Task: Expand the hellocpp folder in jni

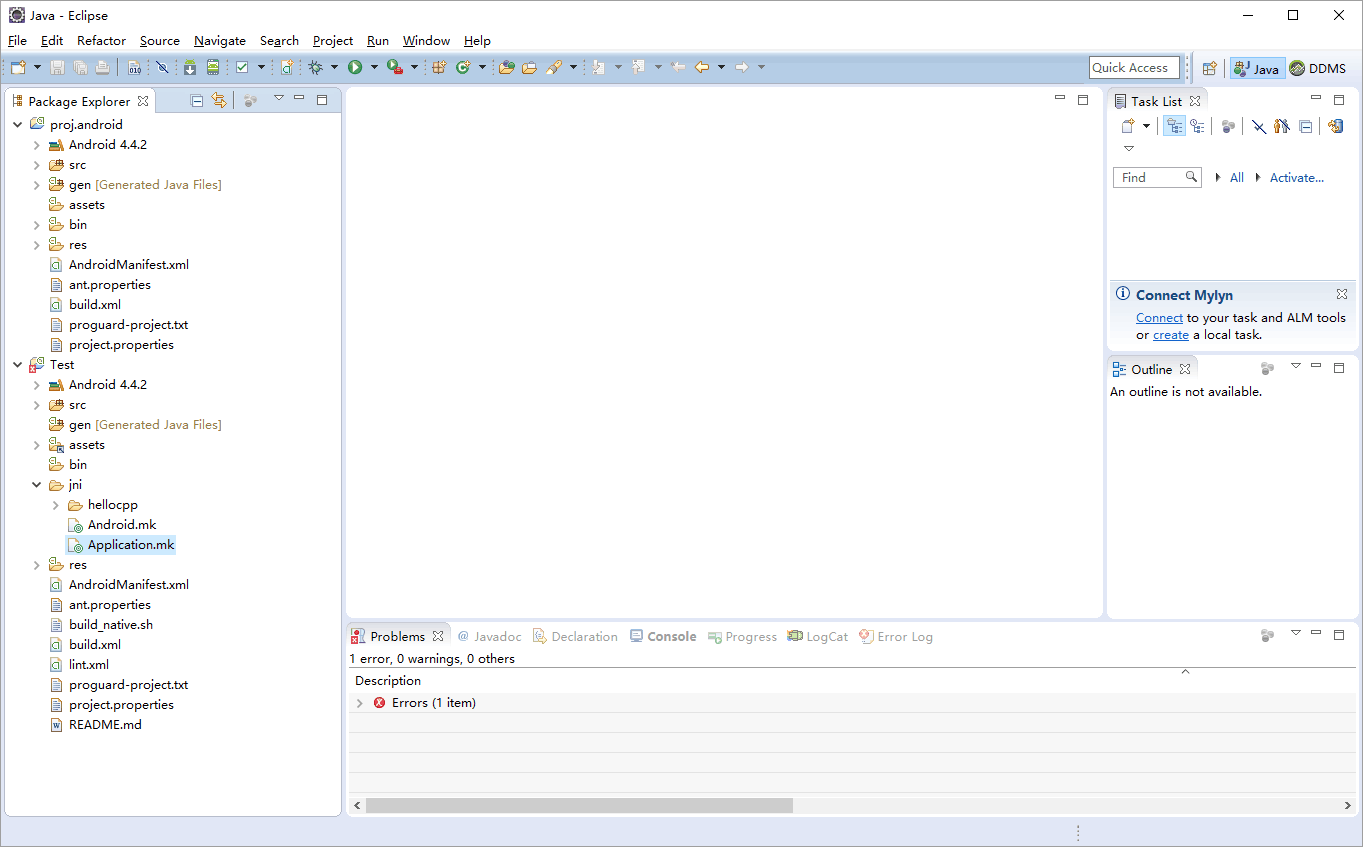Action: (x=56, y=505)
